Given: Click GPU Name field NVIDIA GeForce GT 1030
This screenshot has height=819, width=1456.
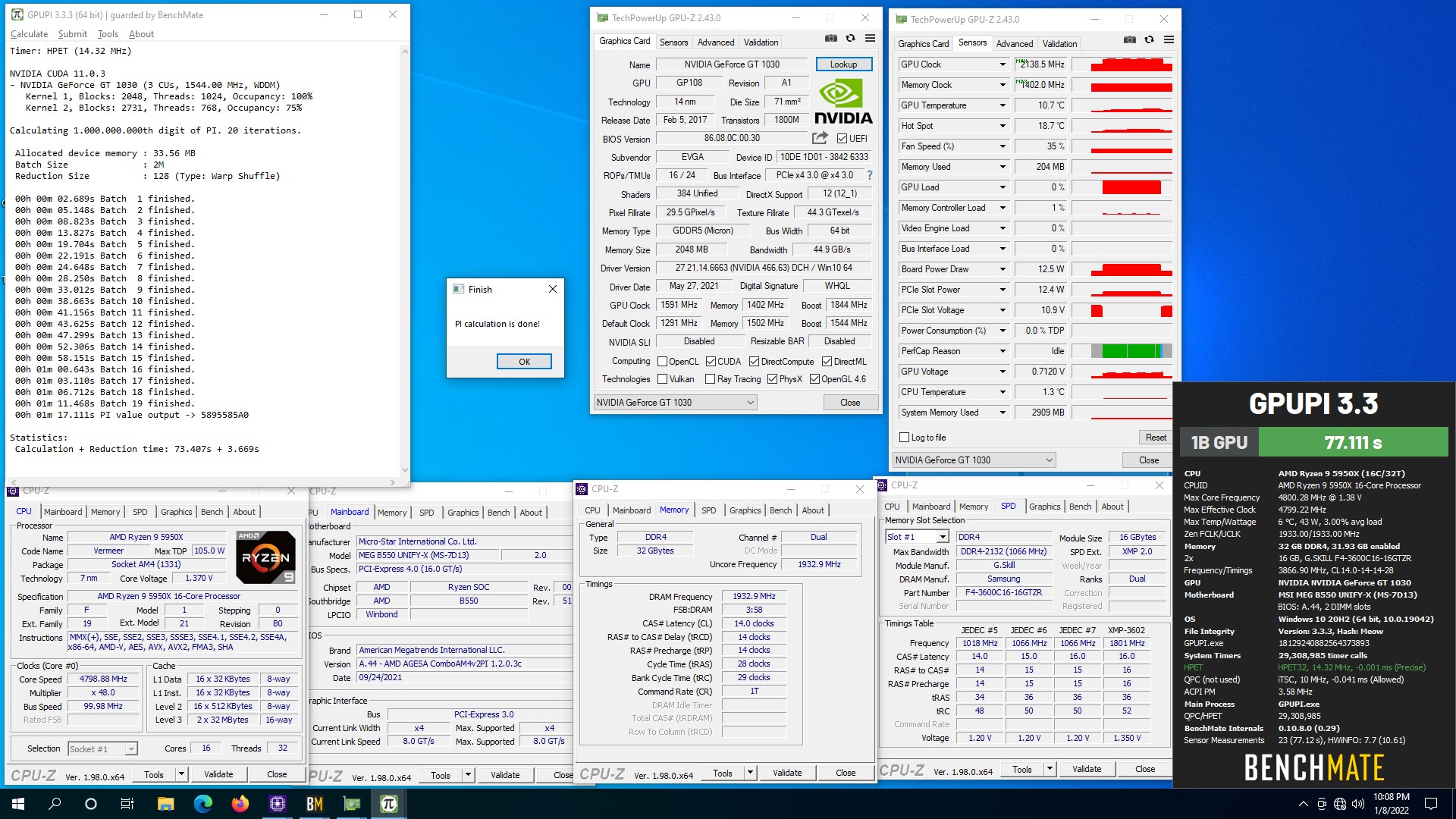Looking at the screenshot, I should click(x=732, y=64).
